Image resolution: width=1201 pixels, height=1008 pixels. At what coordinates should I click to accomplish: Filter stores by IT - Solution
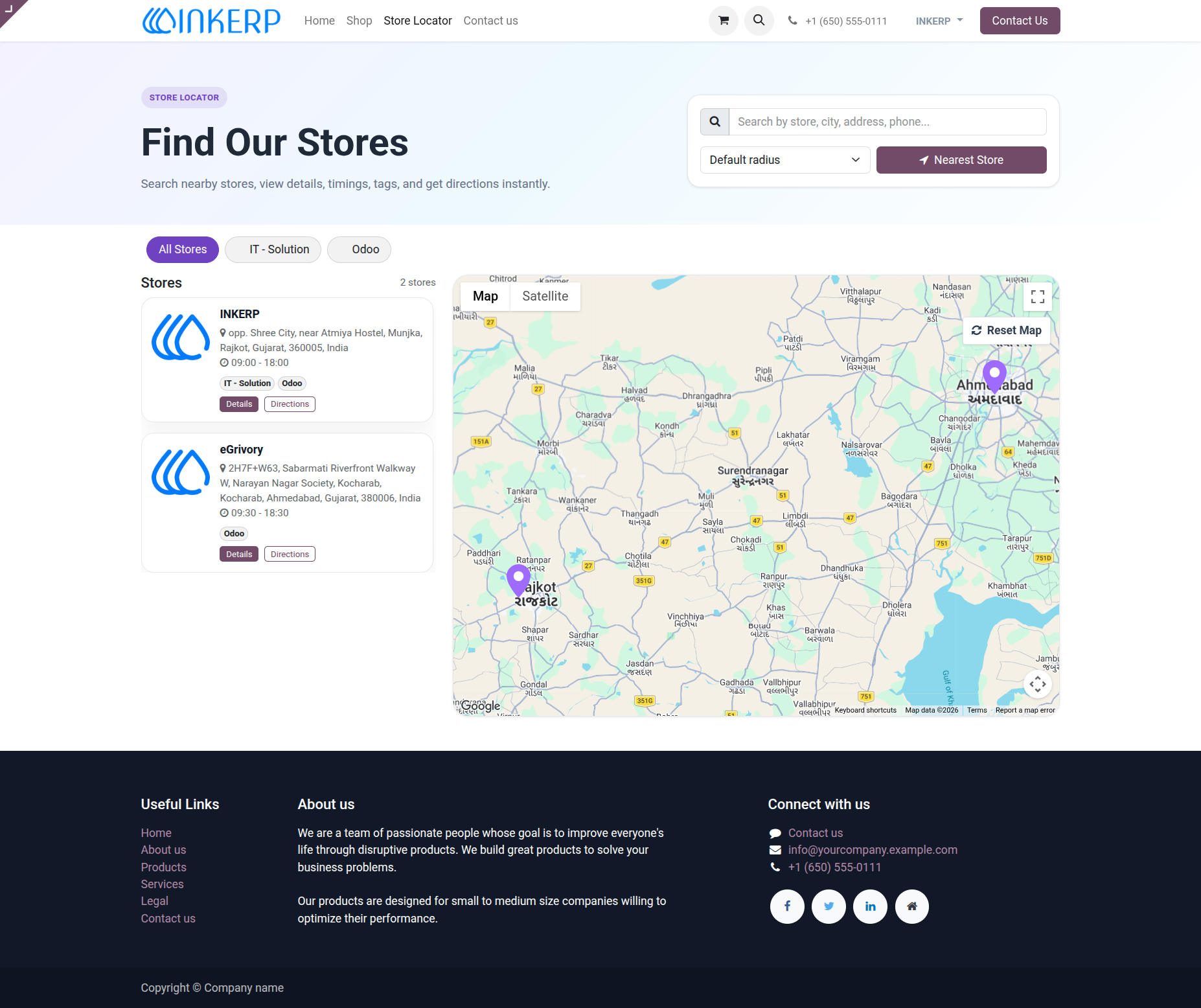(273, 249)
